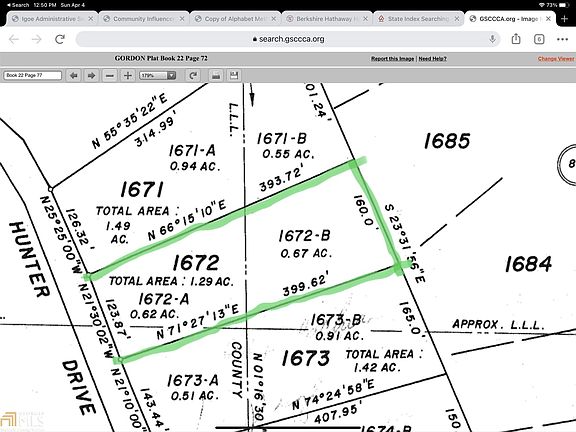Close the Igoe Administrative tab
The width and height of the screenshot is (576, 432).
(90, 19)
